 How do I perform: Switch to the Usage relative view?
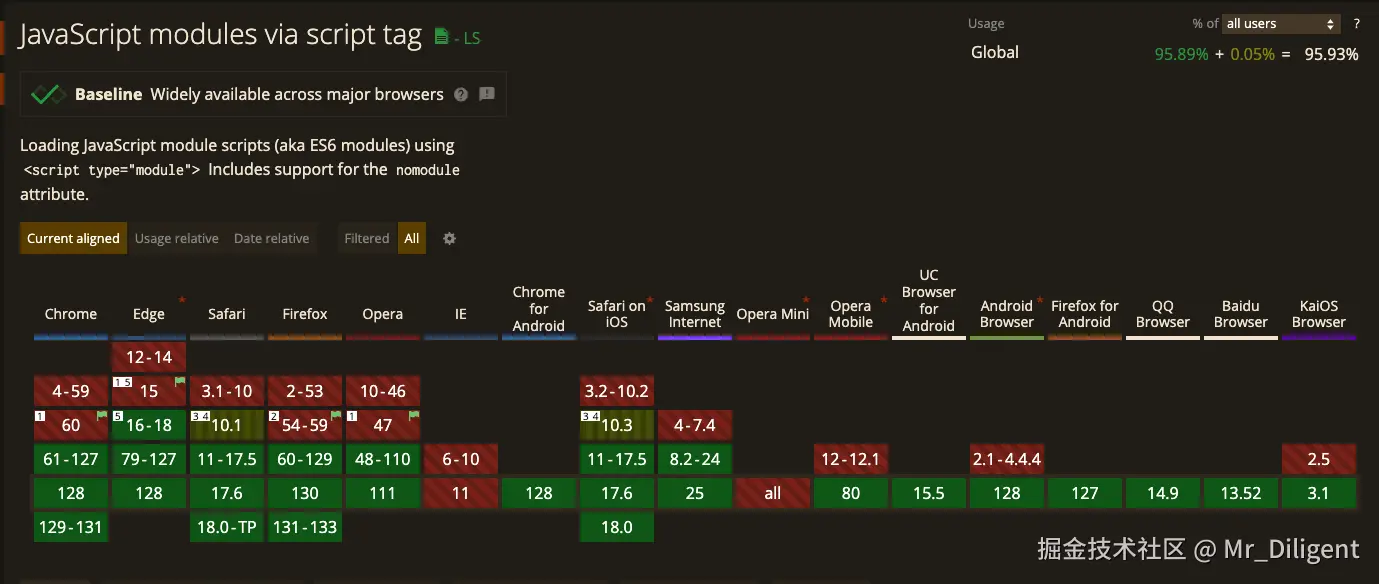[176, 238]
